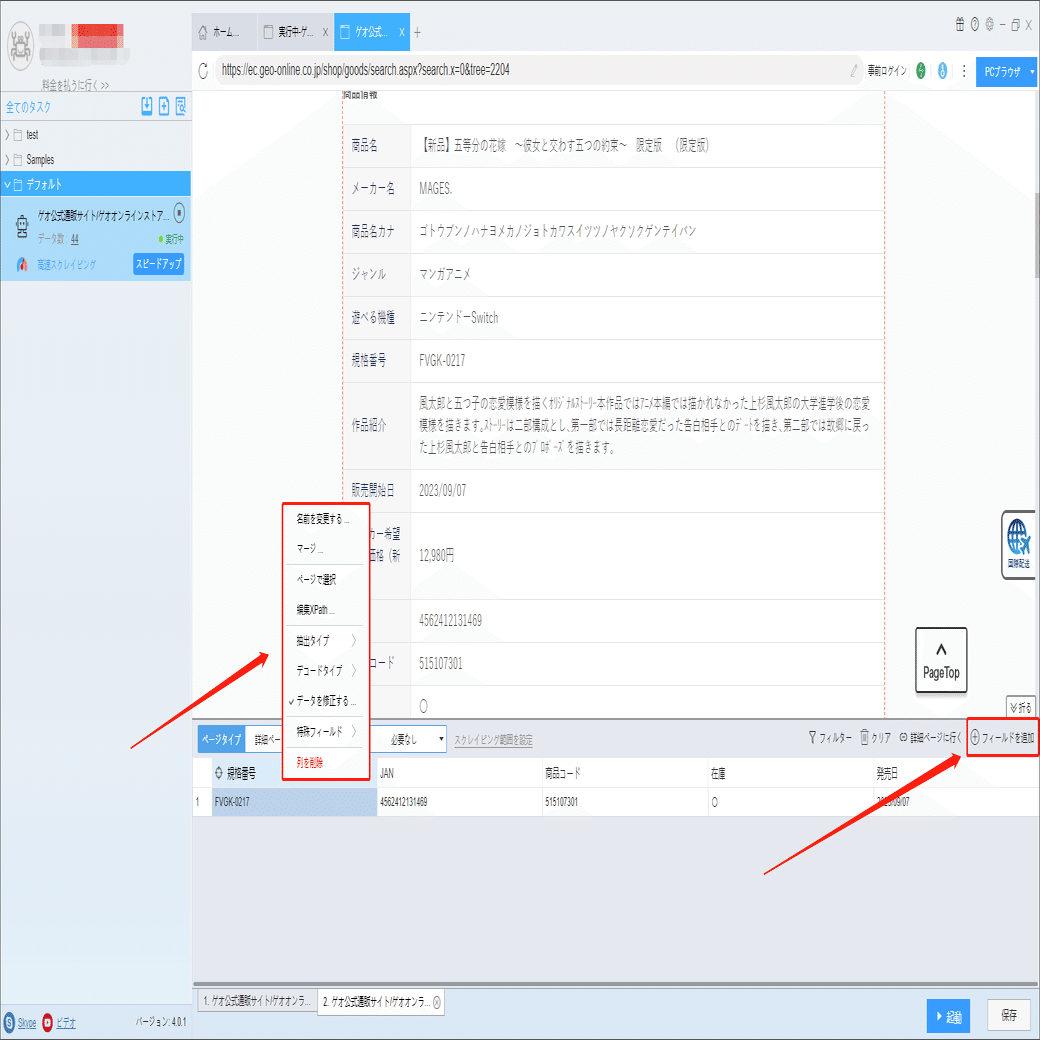
Task: Close the second bottom task tab
Action: tap(437, 1002)
